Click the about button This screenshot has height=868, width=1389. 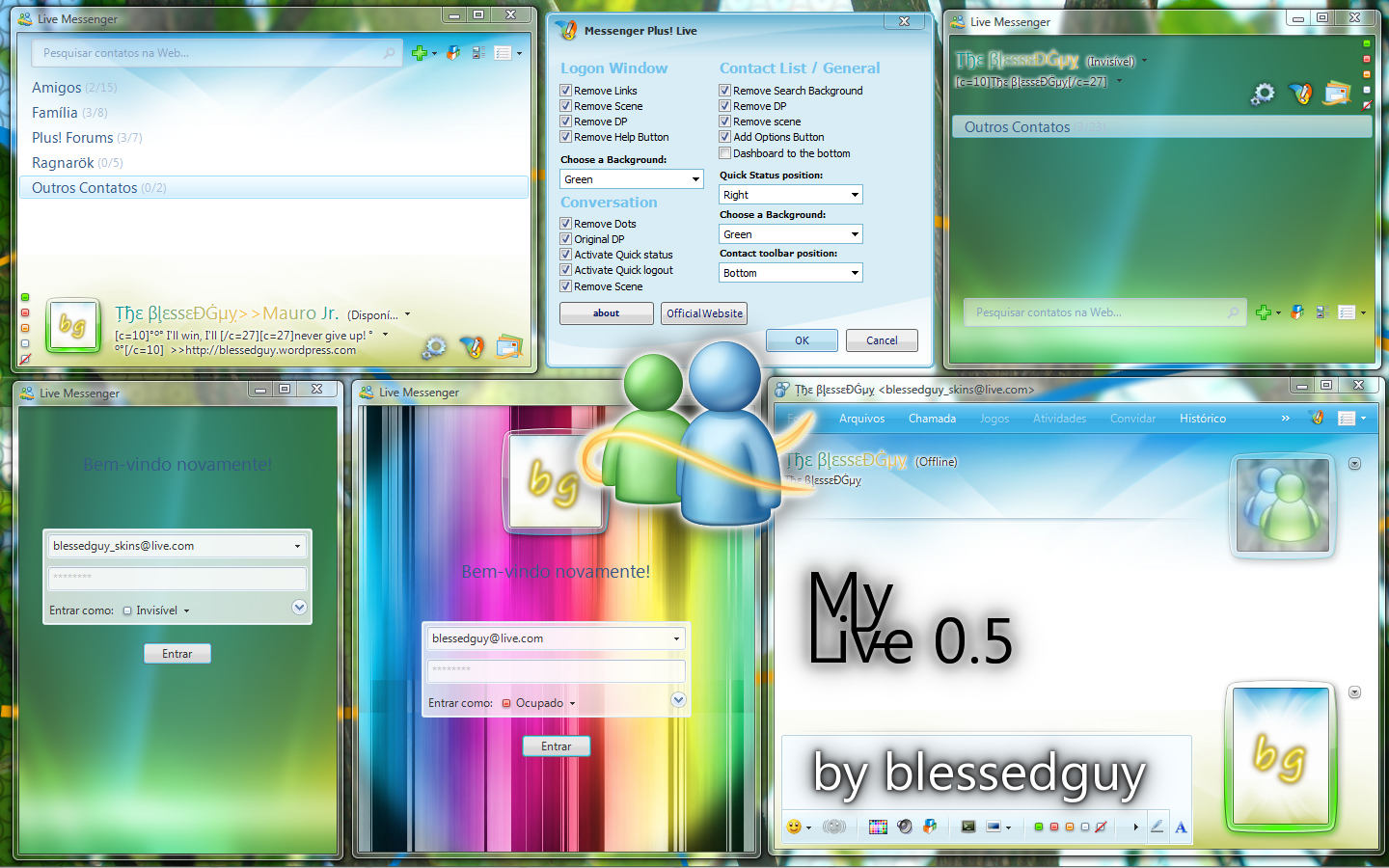click(607, 313)
